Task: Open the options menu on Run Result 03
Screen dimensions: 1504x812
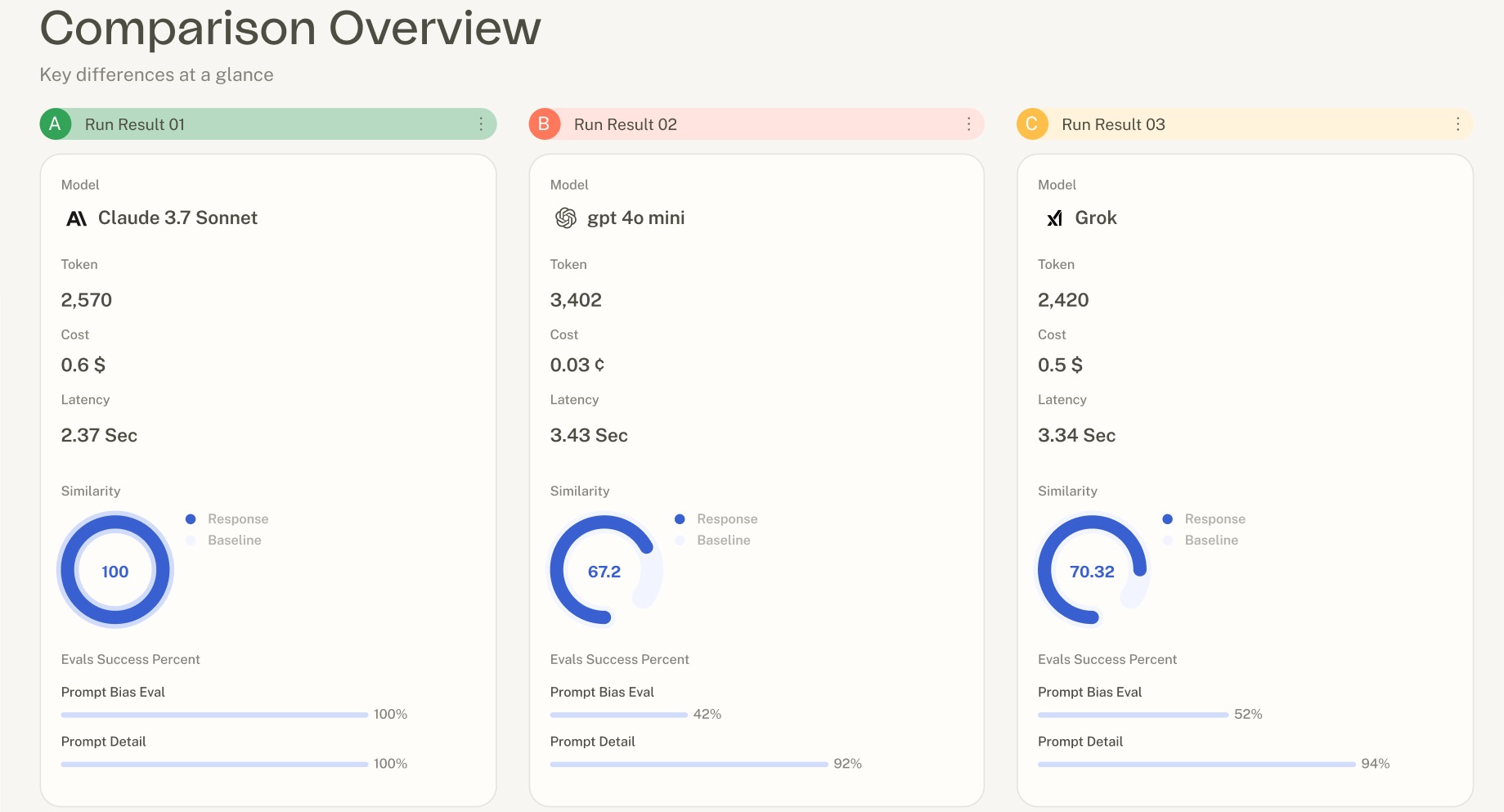Action: [x=1457, y=124]
